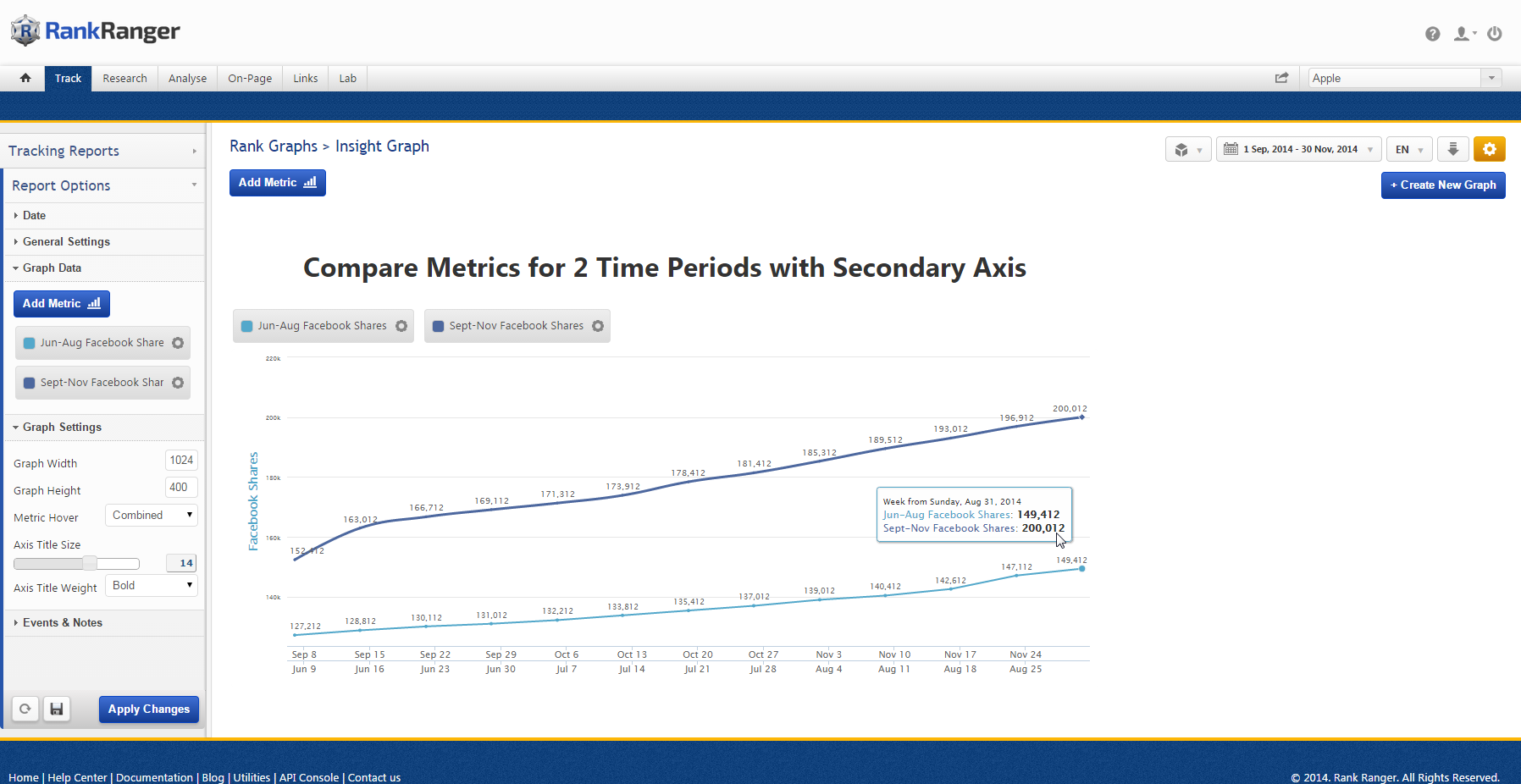Toggle Jun-Aug Facebook Shares series in chart legend
Image resolution: width=1521 pixels, height=784 pixels.
point(313,326)
